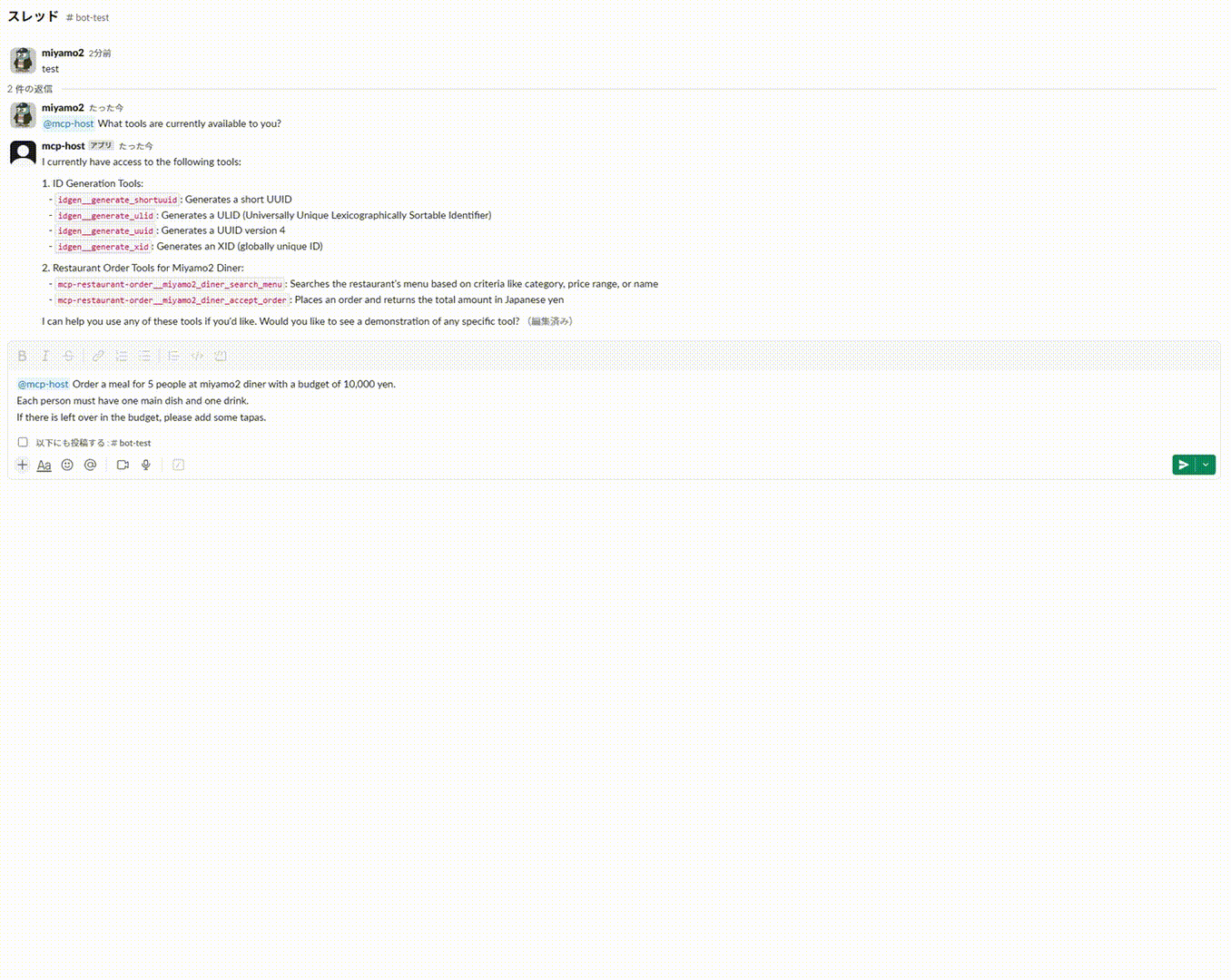Toggle italic formatting in the composer
1231x980 pixels.
coord(45,356)
